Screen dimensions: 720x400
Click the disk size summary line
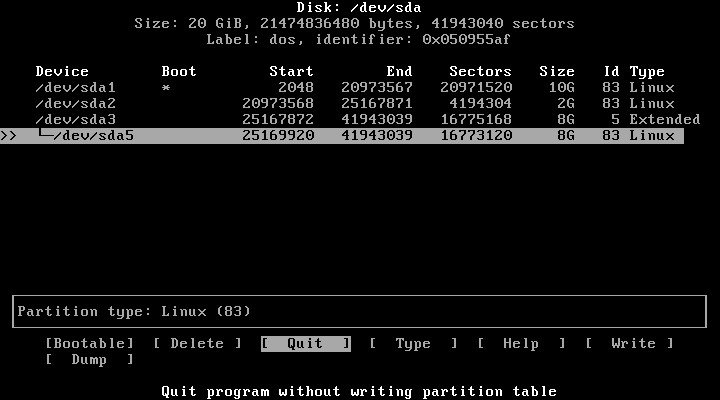coord(354,23)
